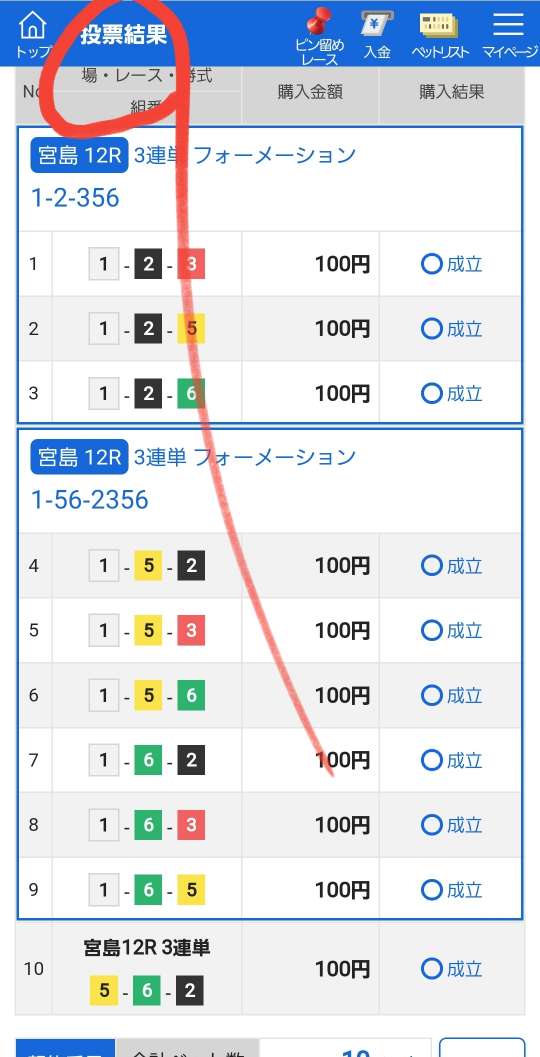Select the 成立 status in row 9
This screenshot has width=540, height=1057.
tap(464, 890)
